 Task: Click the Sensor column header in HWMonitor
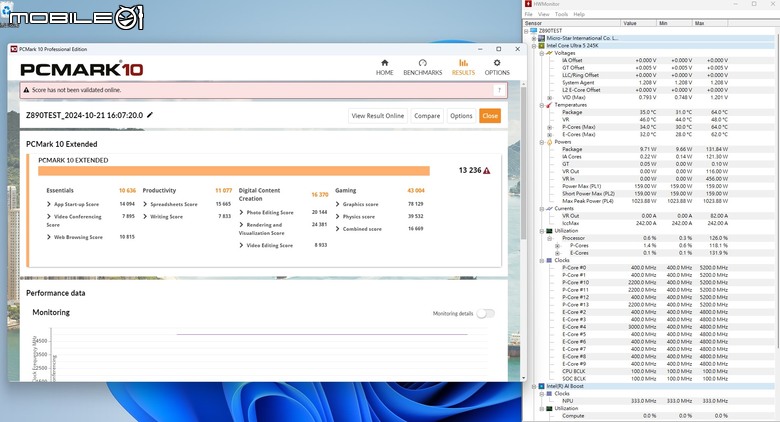[572, 23]
